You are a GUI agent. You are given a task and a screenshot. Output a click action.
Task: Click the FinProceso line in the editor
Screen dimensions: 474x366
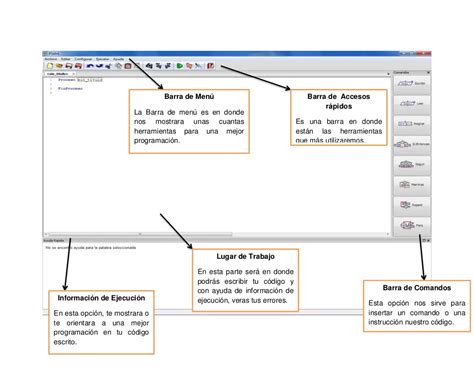click(x=70, y=89)
